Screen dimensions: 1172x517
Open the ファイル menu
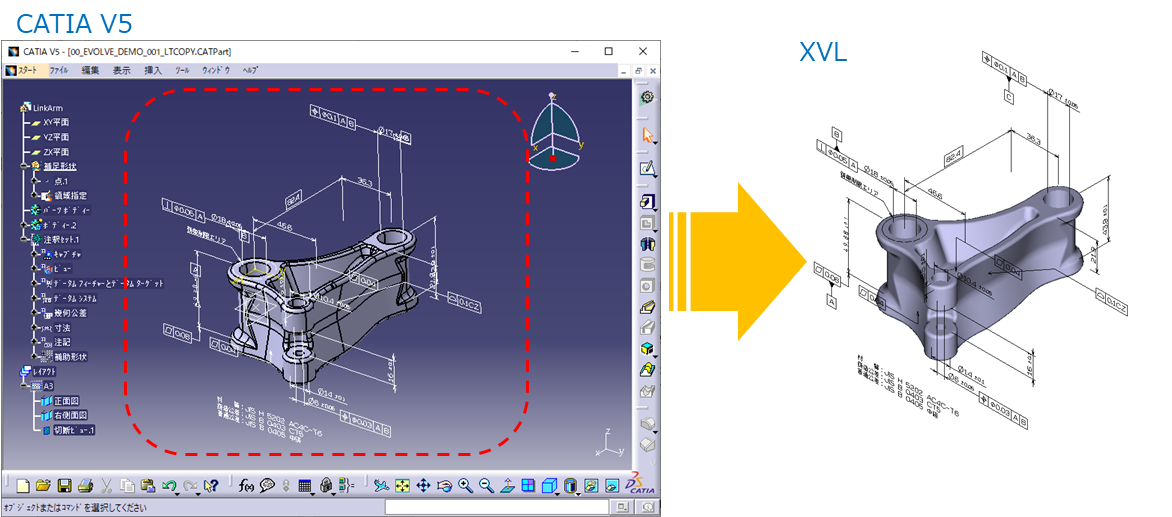[58, 70]
